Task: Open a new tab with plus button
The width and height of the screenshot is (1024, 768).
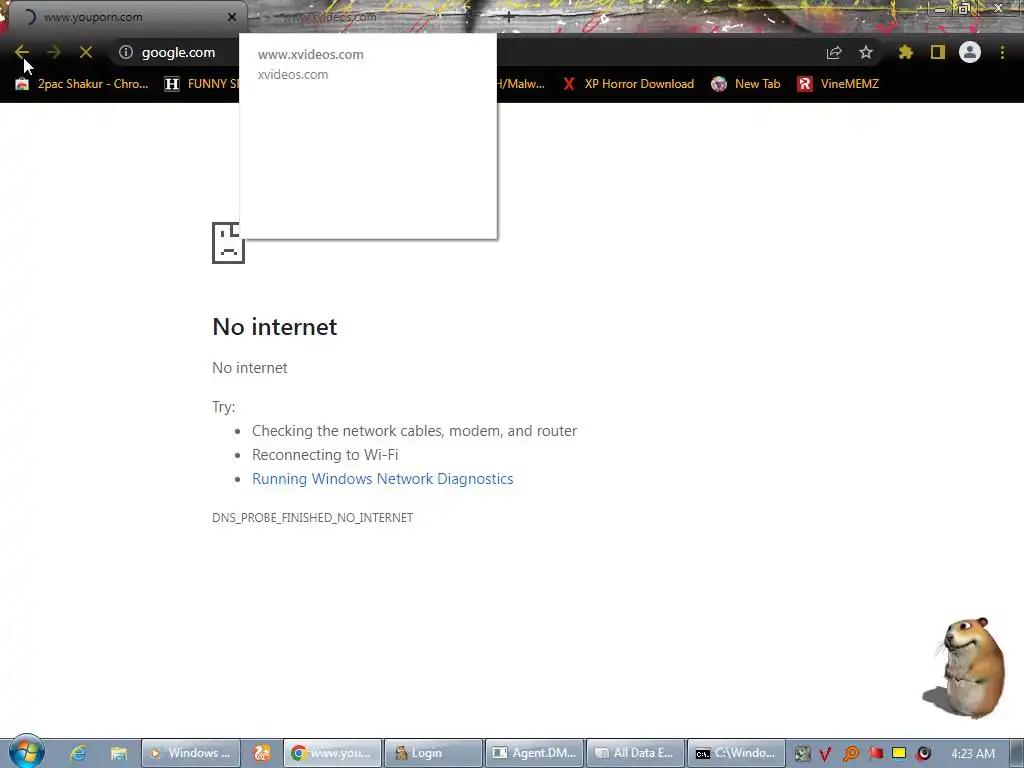Action: [x=509, y=17]
